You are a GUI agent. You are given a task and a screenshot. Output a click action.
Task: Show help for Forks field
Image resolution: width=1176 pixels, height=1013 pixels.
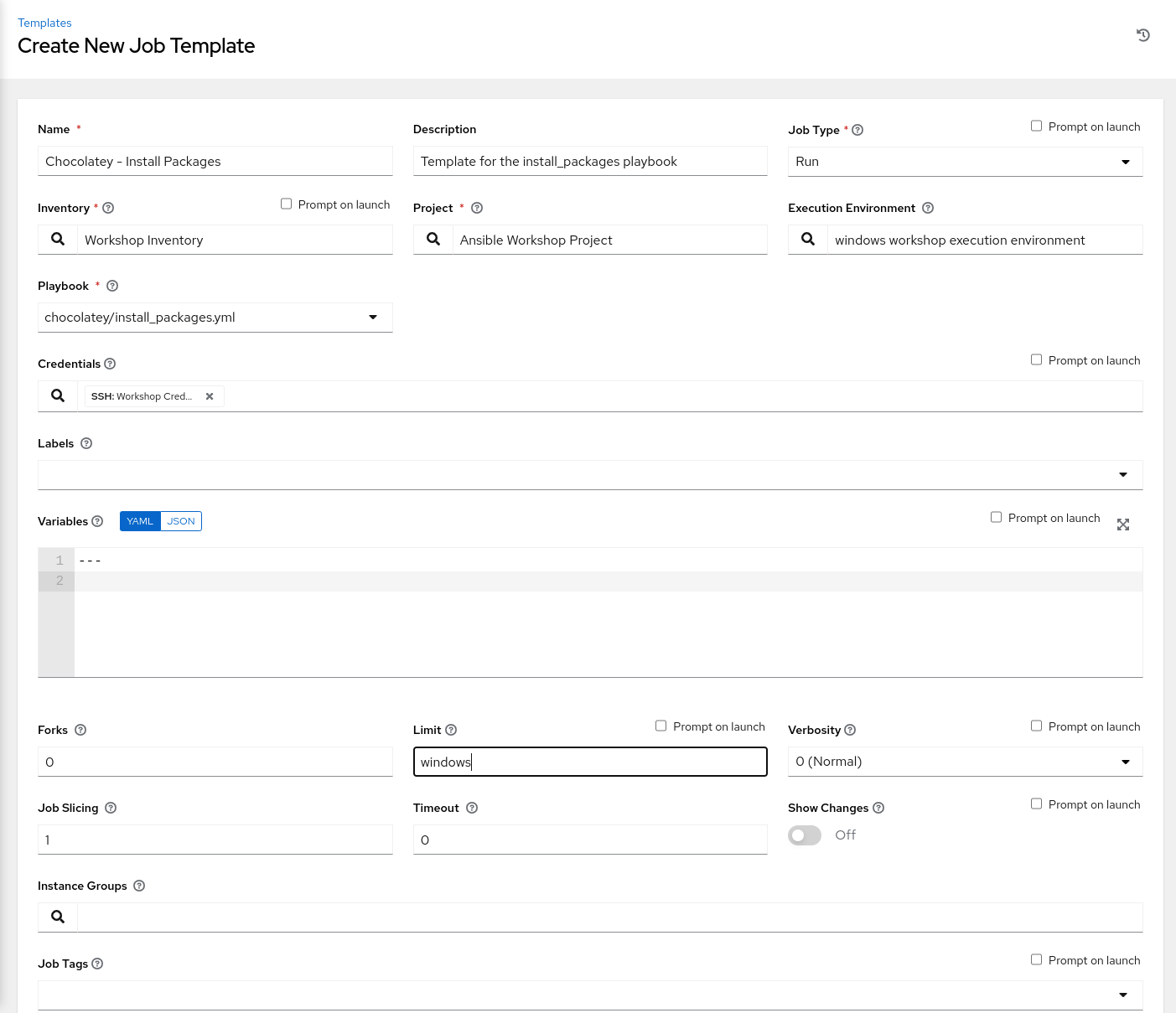tap(80, 730)
